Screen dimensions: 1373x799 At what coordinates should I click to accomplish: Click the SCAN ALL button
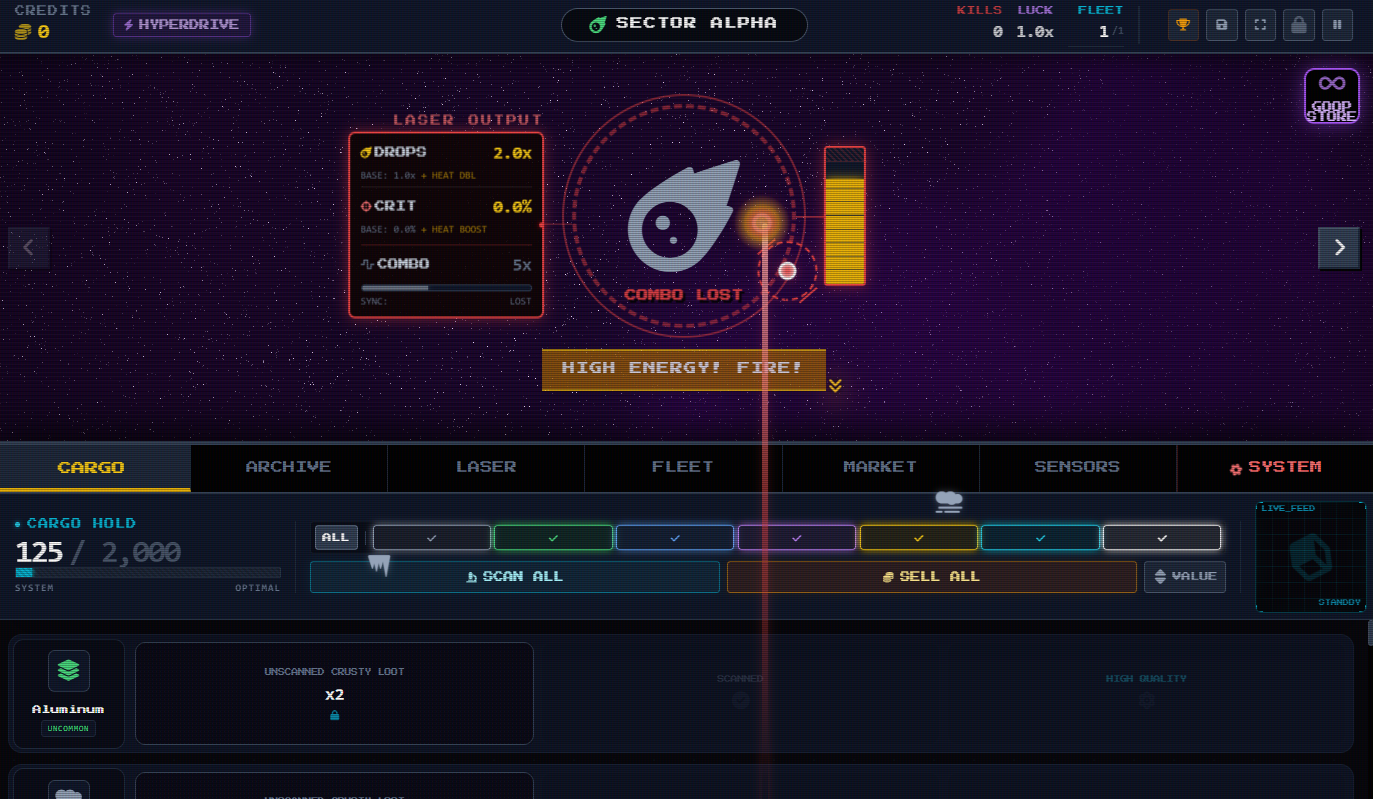pyautogui.click(x=515, y=577)
